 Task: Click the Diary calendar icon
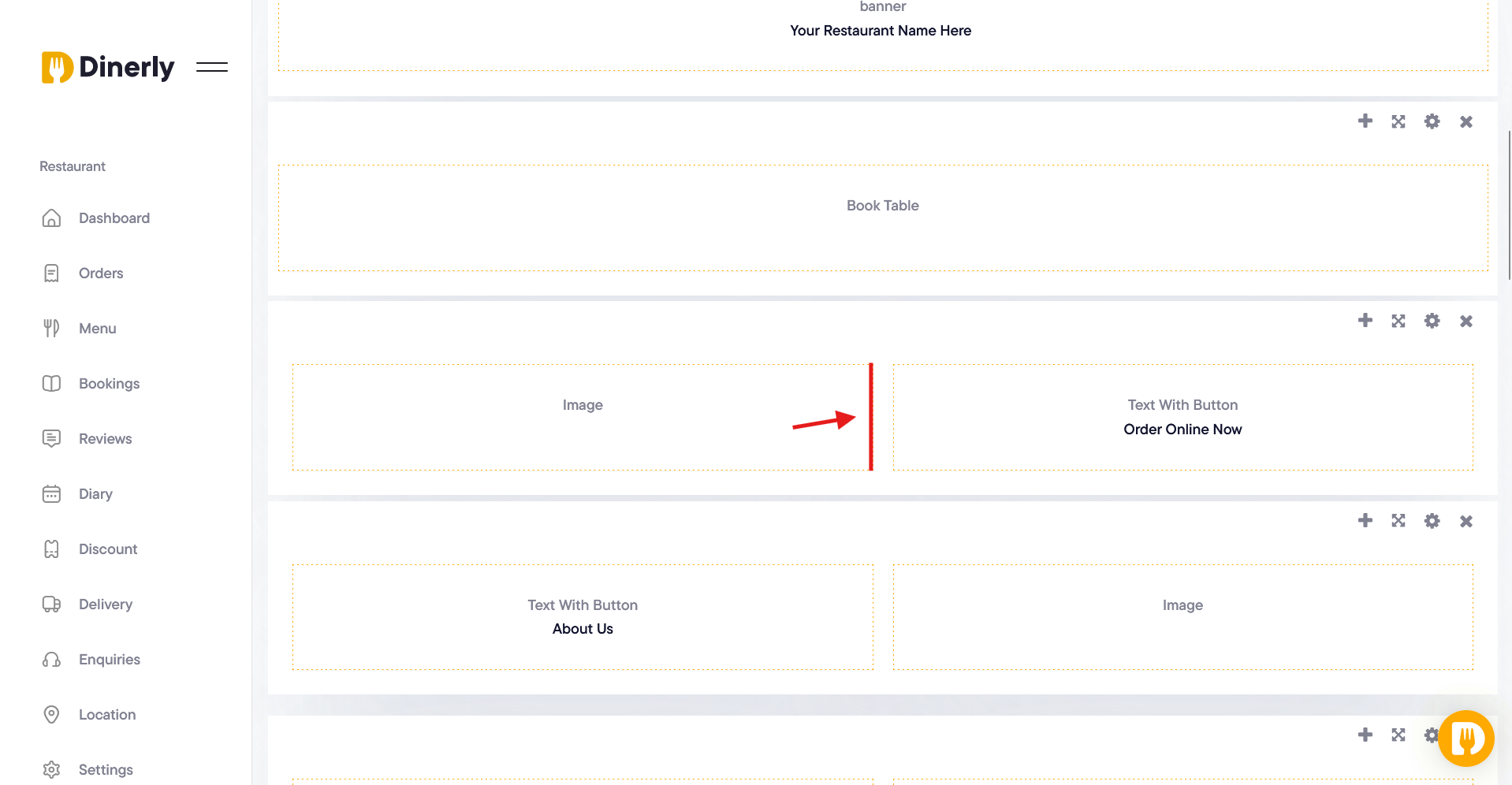point(51,494)
